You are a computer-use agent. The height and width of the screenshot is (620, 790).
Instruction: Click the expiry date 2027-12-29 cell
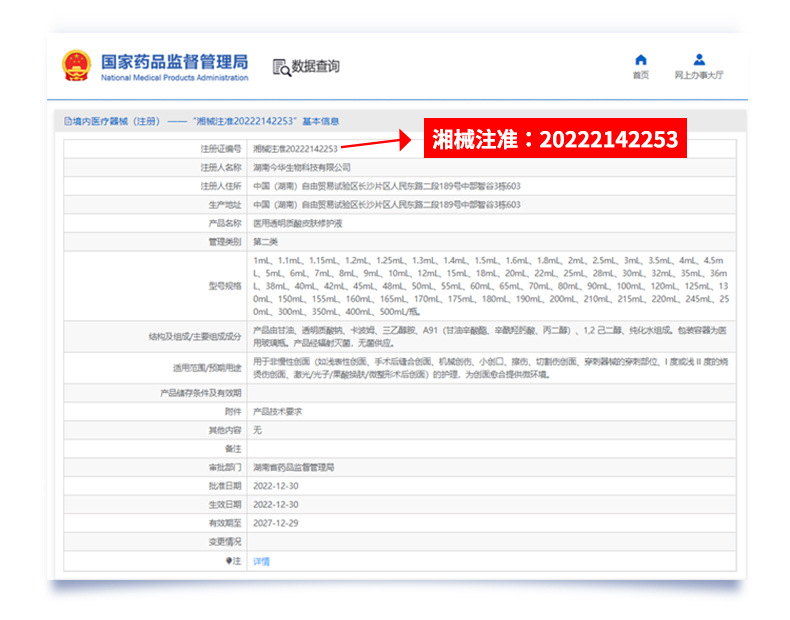pos(276,523)
